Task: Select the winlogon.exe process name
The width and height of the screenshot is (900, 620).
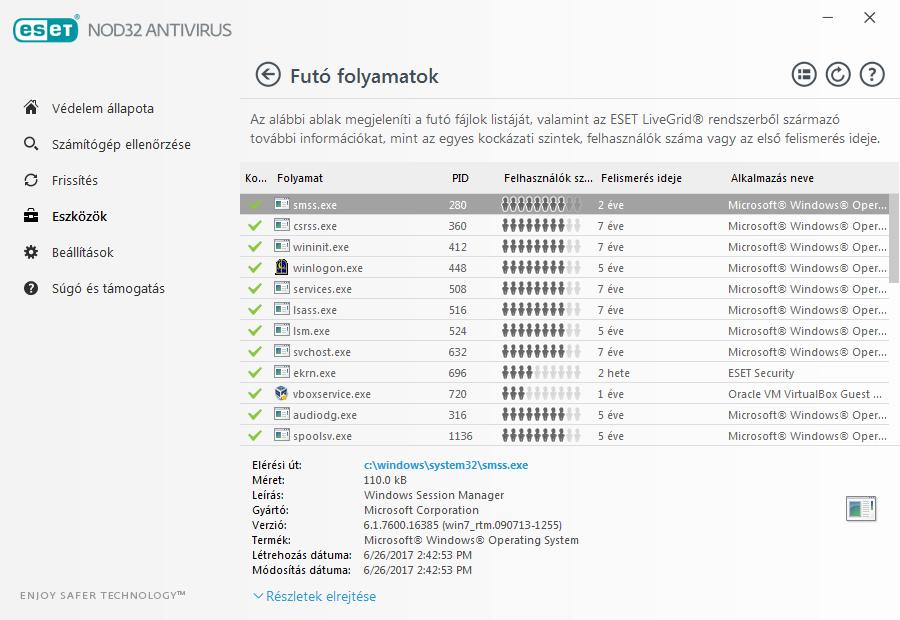Action: pos(328,268)
